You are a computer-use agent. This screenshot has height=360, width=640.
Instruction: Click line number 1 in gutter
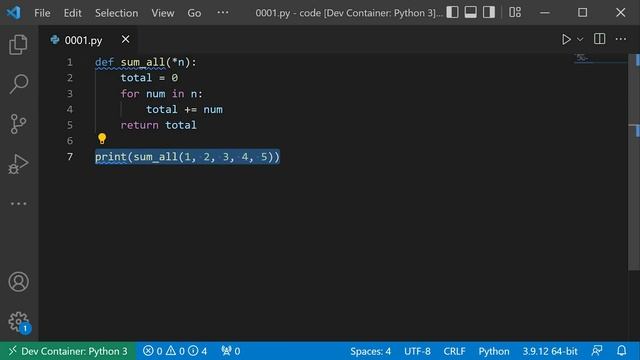coord(70,62)
